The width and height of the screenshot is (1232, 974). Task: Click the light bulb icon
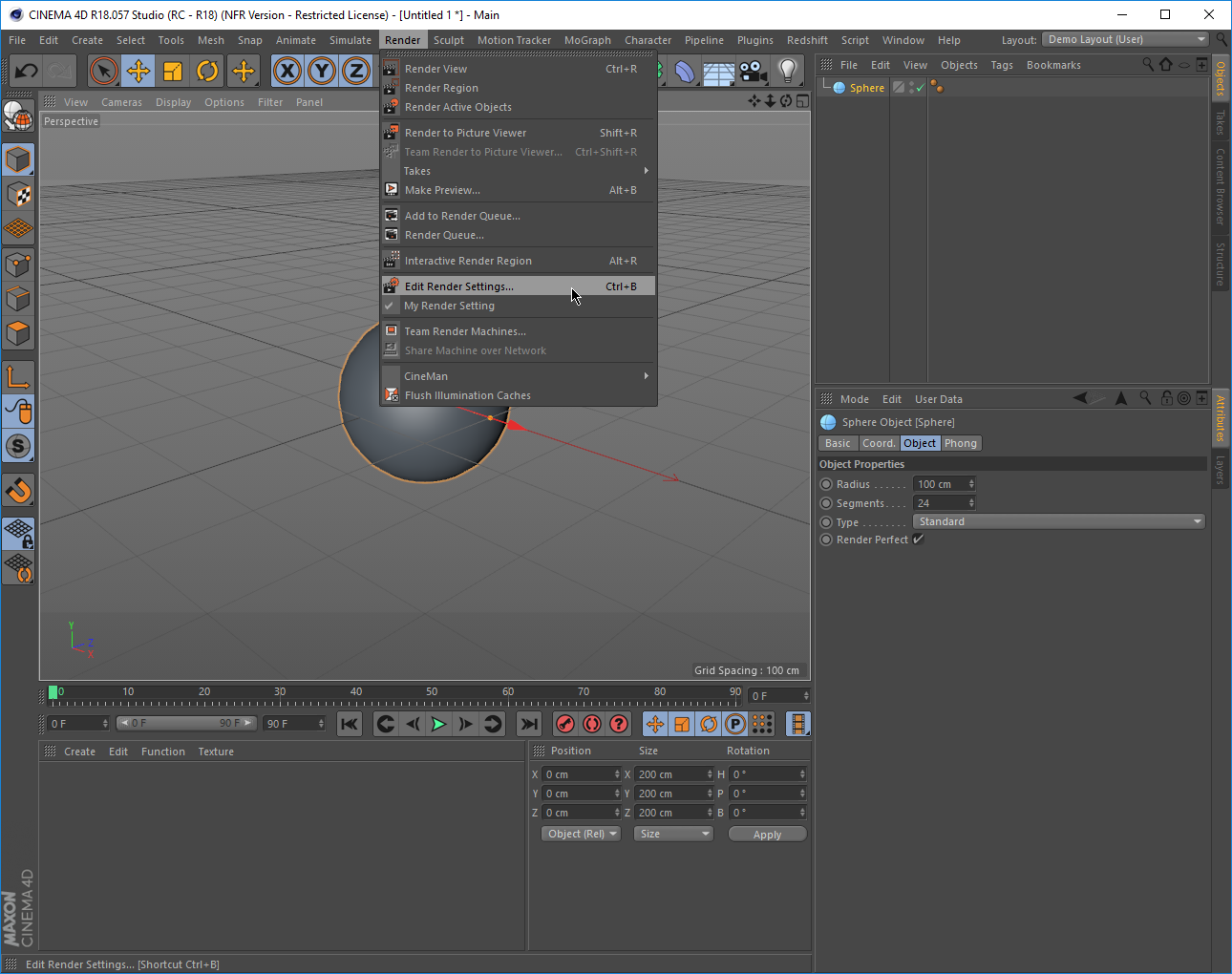(788, 72)
